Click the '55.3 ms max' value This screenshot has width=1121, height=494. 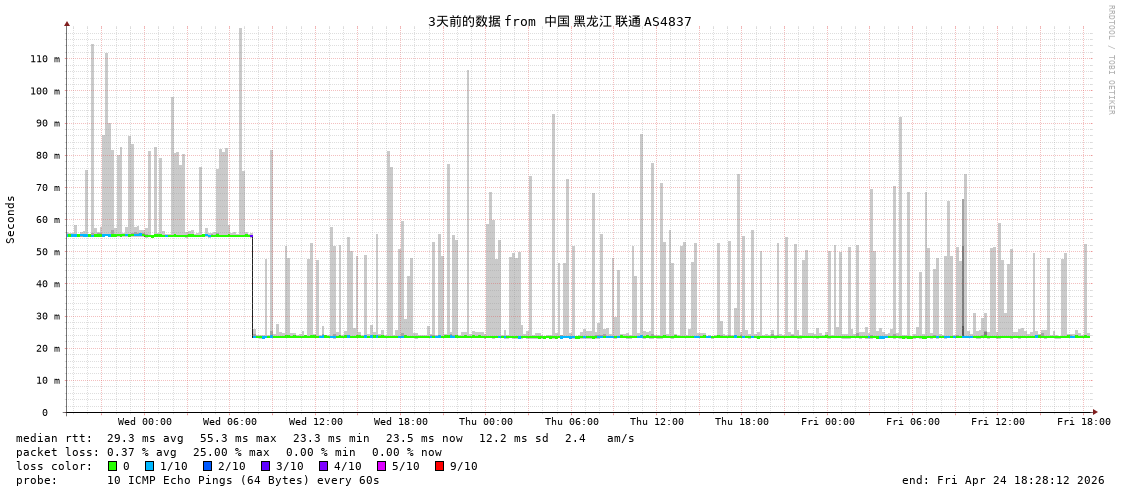click(x=238, y=438)
